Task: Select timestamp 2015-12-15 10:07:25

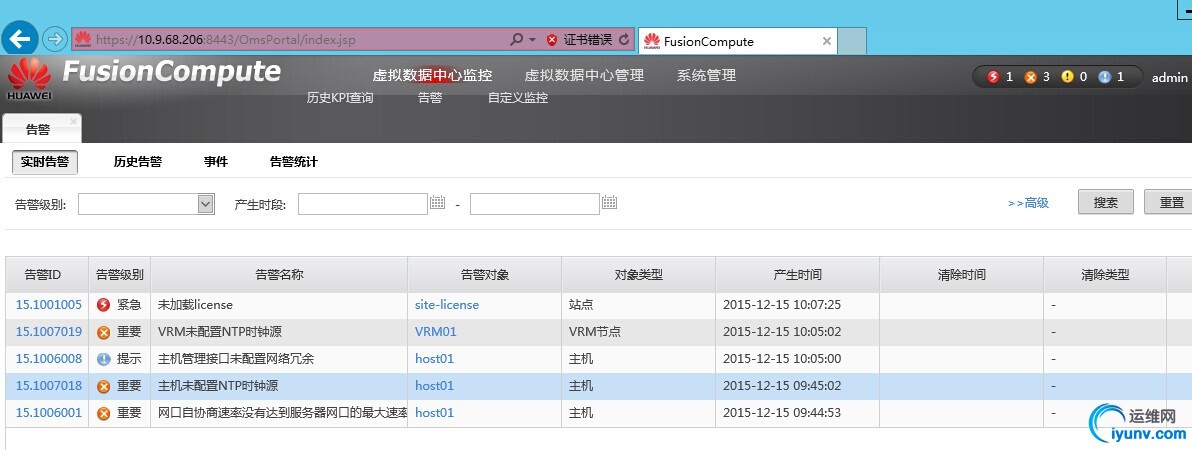Action: 781,305
